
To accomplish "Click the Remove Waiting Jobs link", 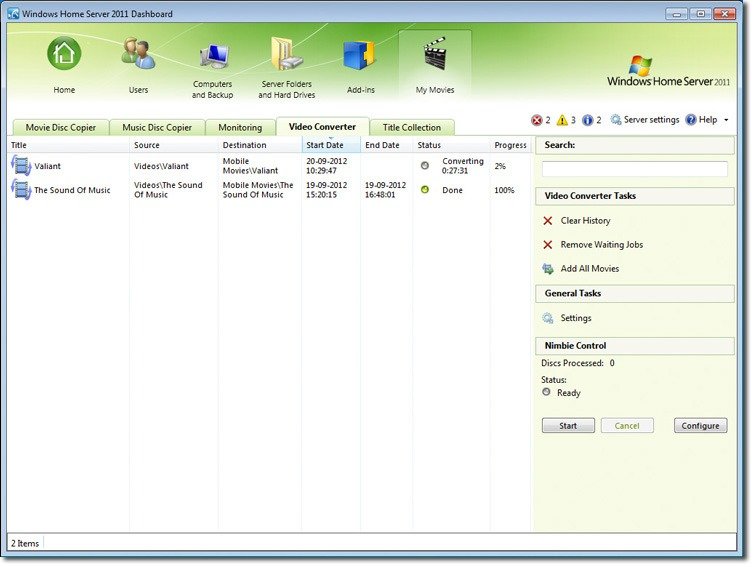I will tap(602, 245).
